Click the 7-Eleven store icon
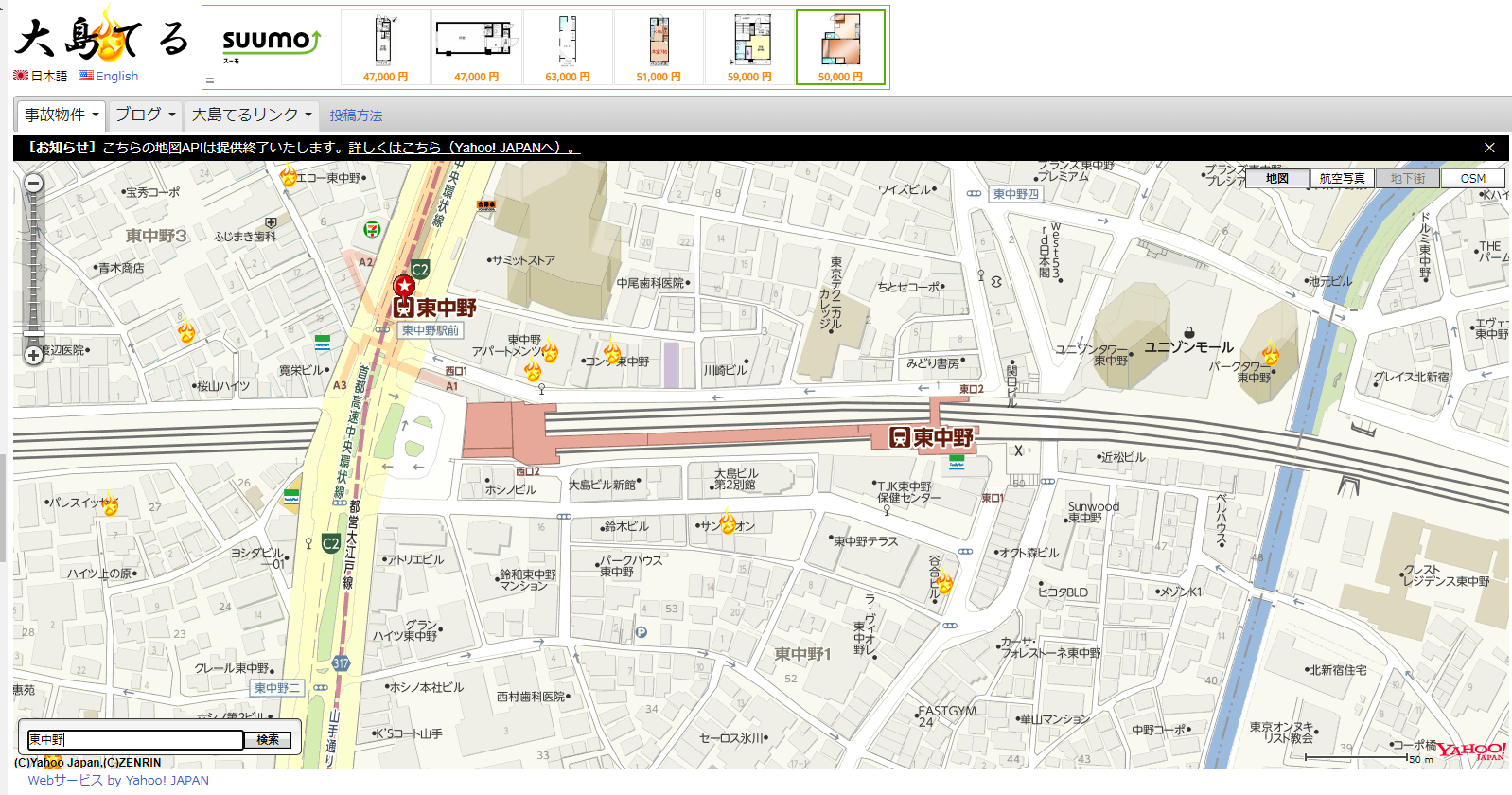 tap(373, 229)
